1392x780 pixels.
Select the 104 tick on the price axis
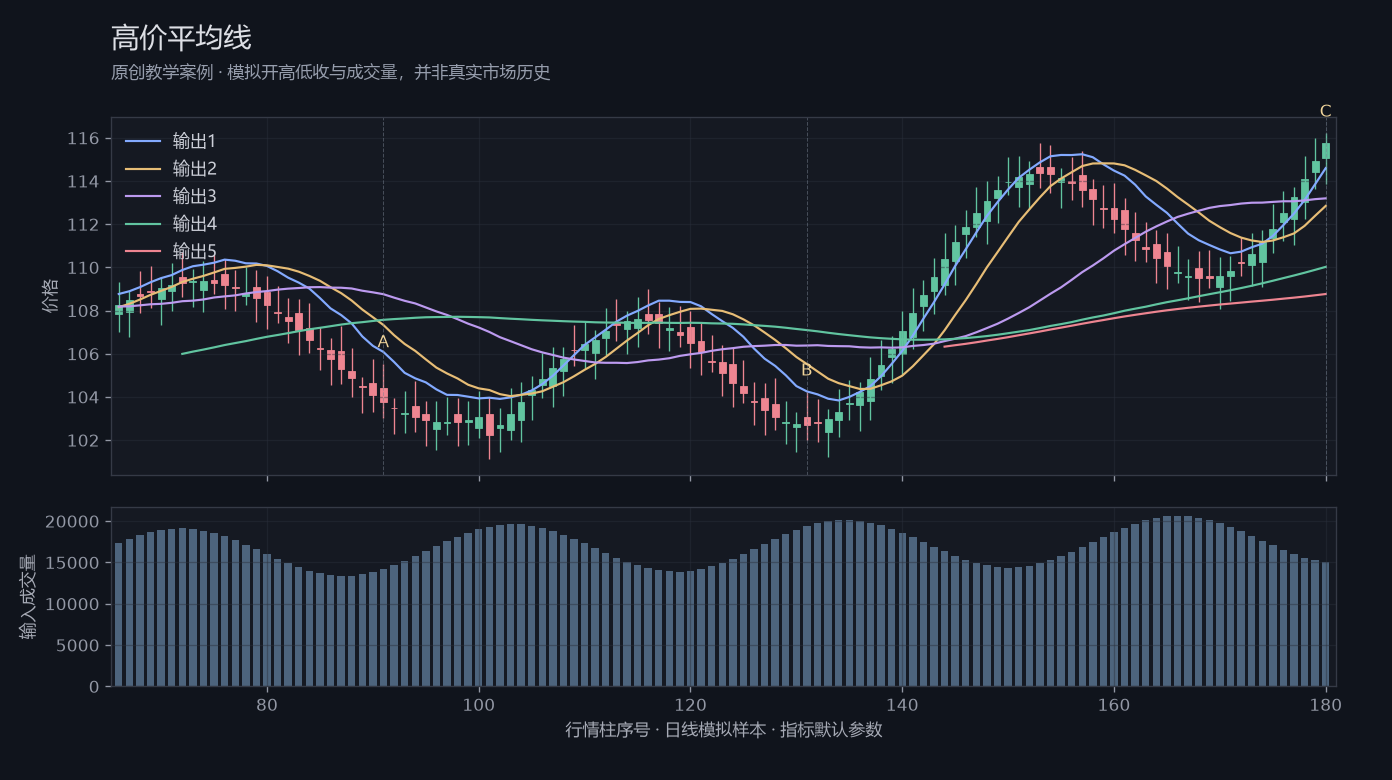(x=84, y=398)
